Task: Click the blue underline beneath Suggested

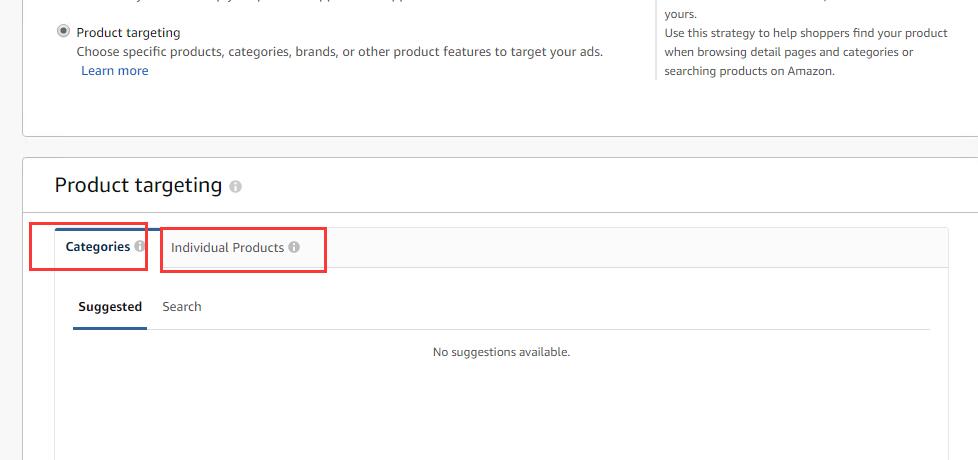Action: tap(110, 327)
